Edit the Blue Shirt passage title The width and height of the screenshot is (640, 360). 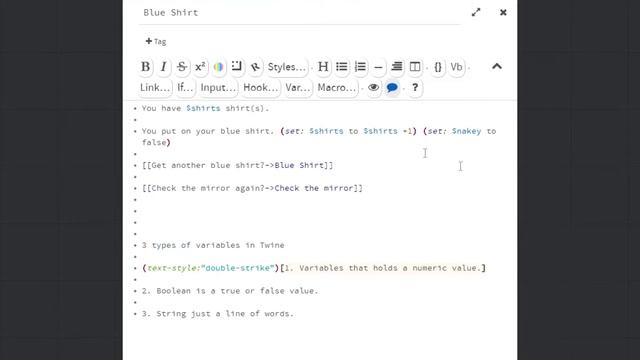pyautogui.click(x=300, y=13)
